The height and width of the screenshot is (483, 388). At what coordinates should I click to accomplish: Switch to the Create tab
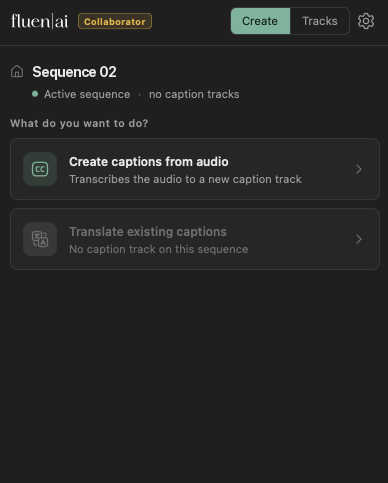[260, 21]
